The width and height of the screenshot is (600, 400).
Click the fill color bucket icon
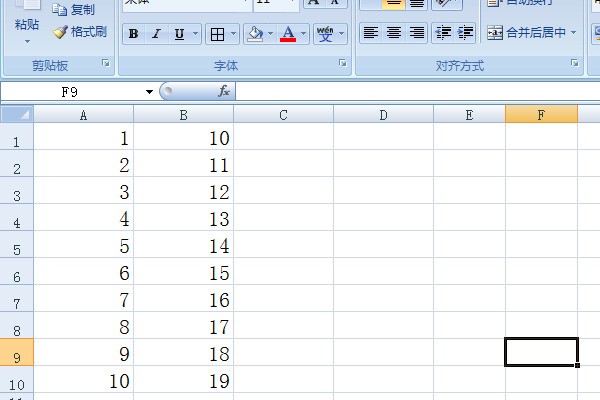tap(254, 34)
